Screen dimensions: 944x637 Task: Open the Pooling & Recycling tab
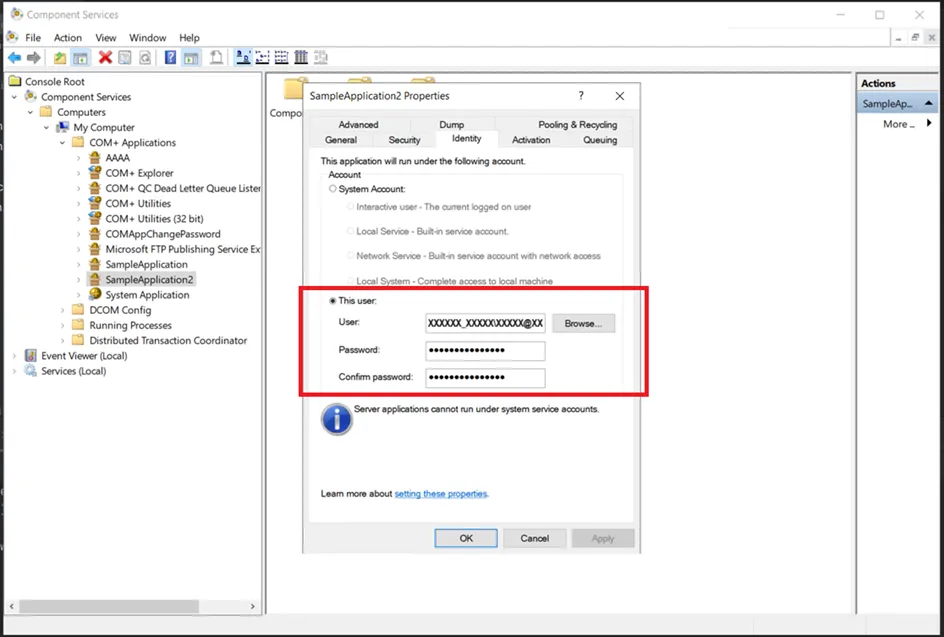coord(577,124)
